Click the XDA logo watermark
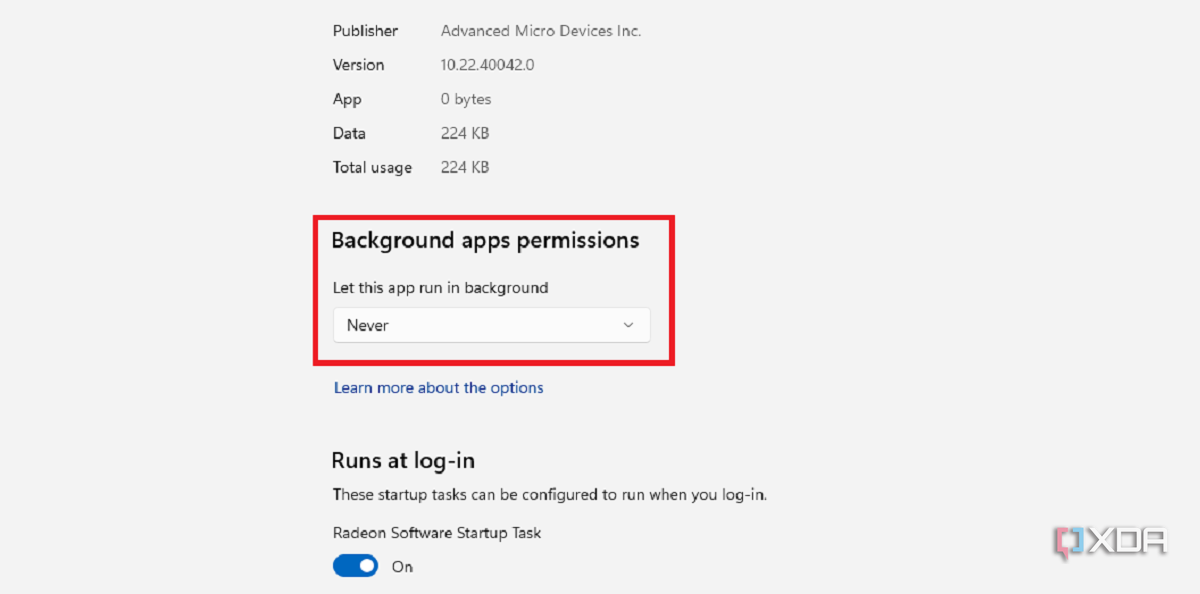 click(1110, 541)
